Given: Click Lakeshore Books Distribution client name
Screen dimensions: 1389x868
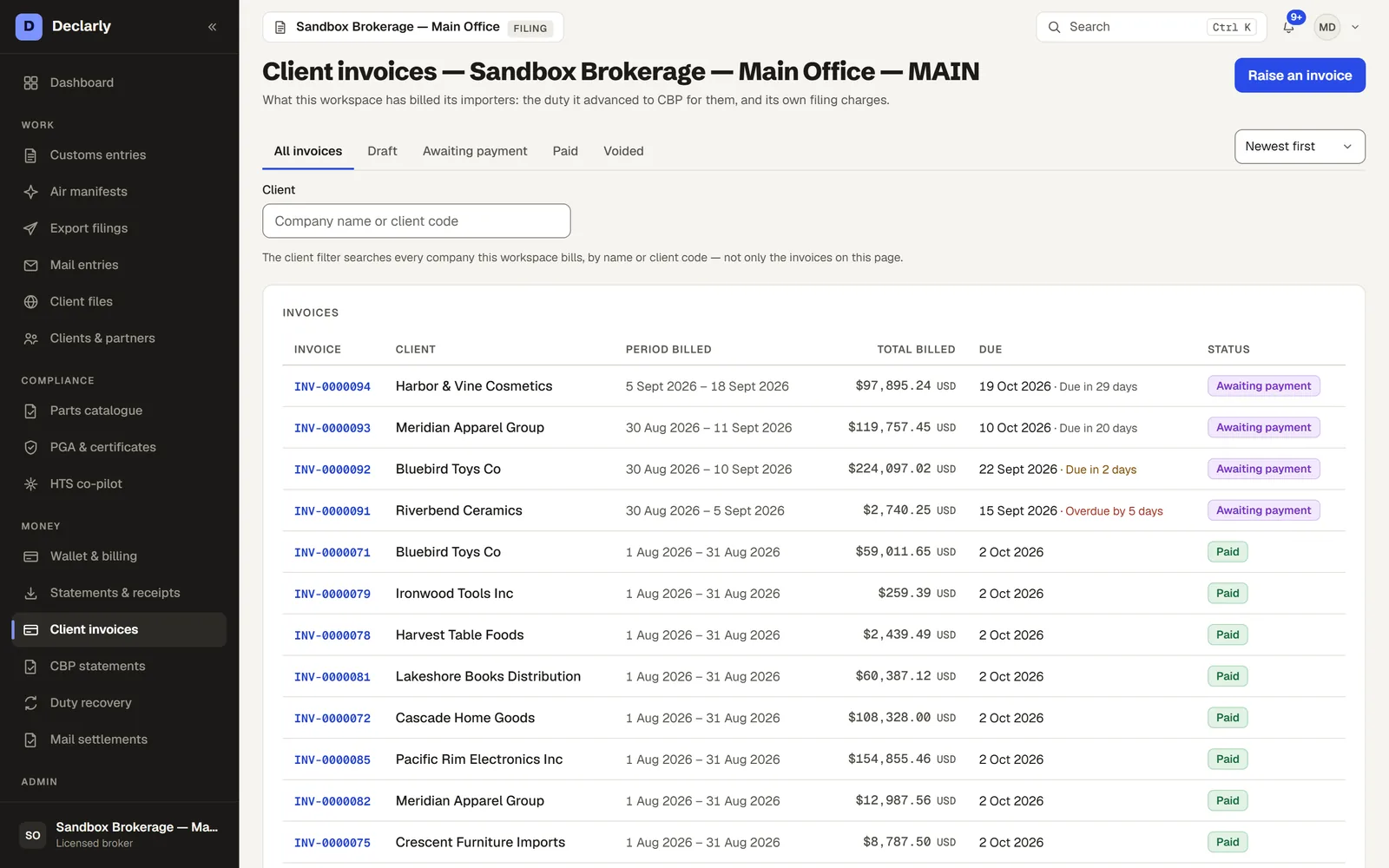Looking at the screenshot, I should [x=488, y=676].
